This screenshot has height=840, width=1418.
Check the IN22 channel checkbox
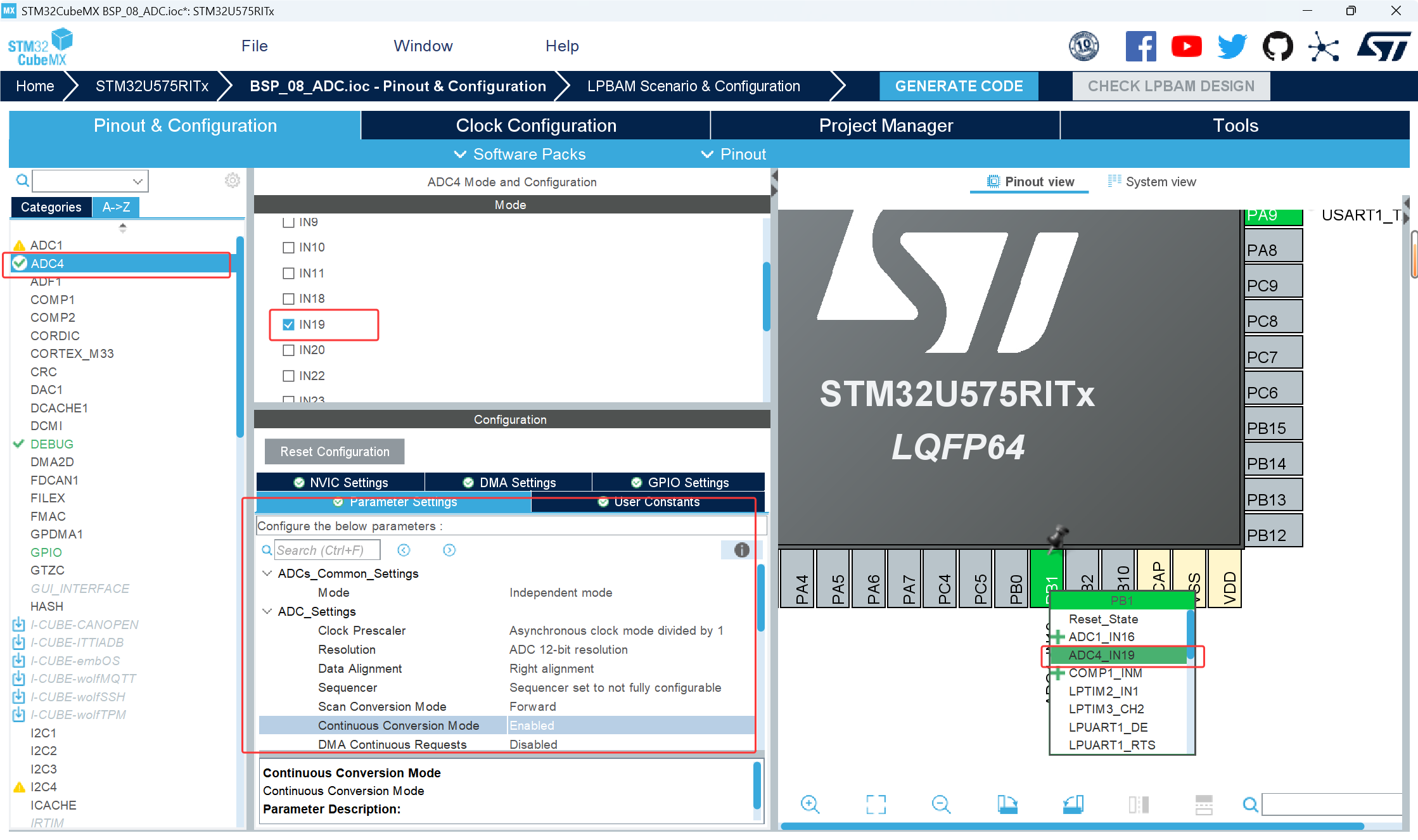pos(288,376)
